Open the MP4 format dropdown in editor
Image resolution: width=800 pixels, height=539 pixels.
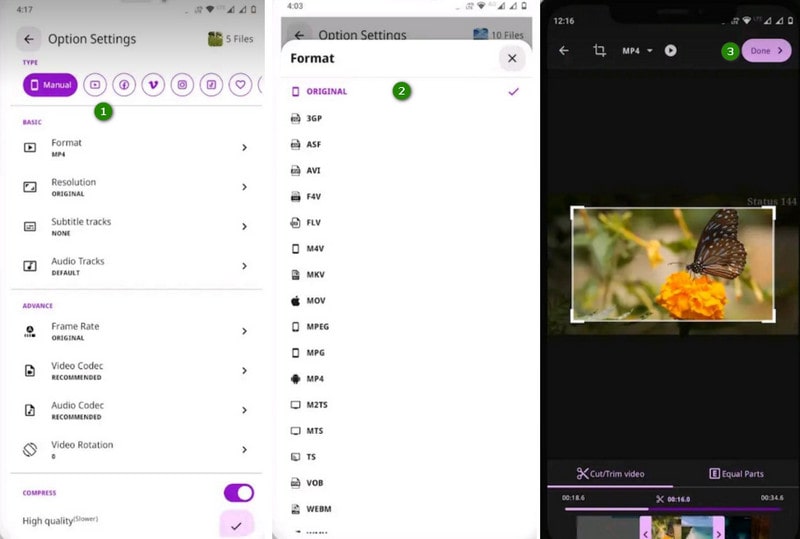coord(637,50)
